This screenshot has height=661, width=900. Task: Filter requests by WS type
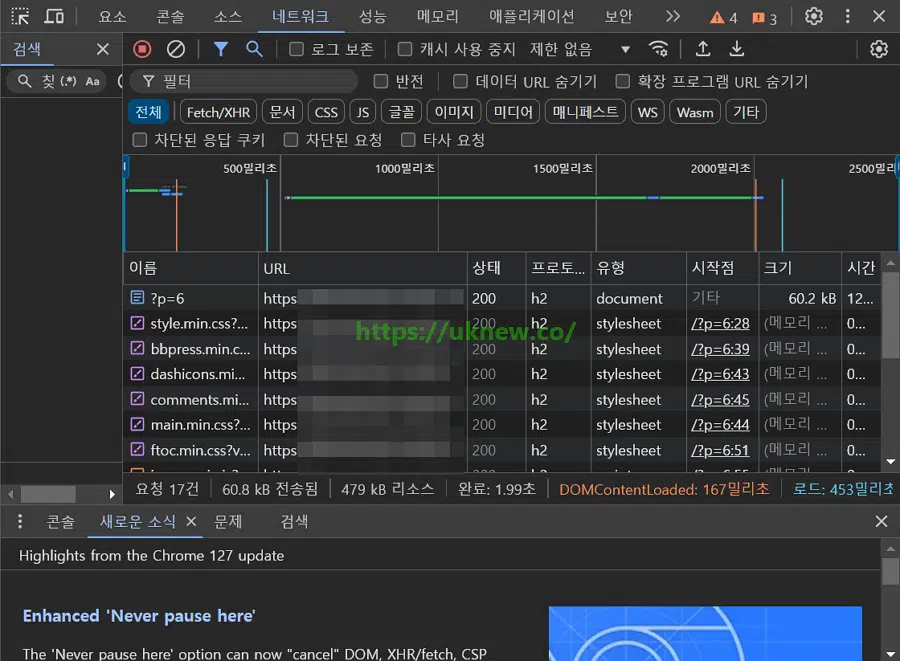click(x=647, y=112)
